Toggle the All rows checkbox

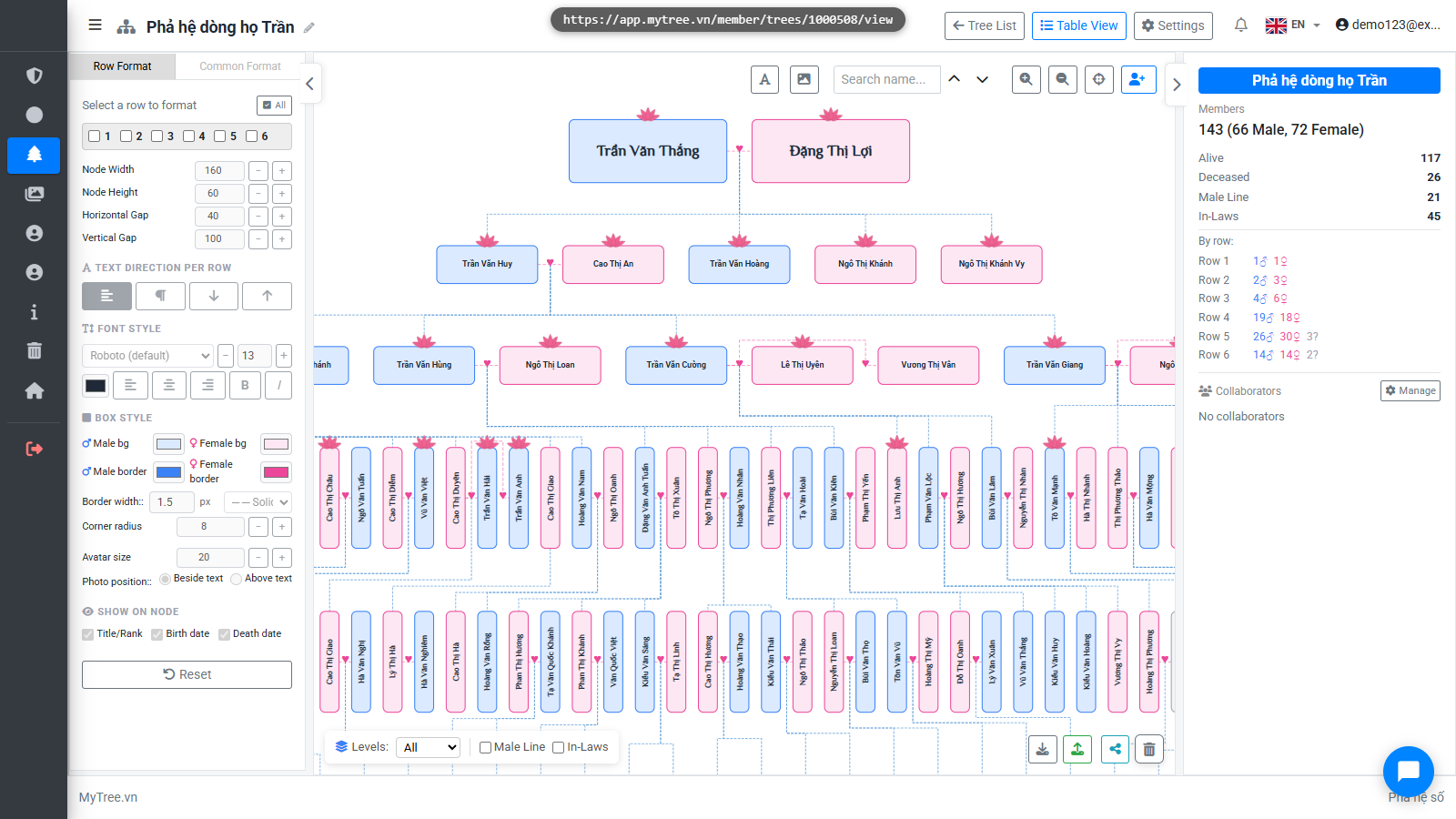pos(274,105)
